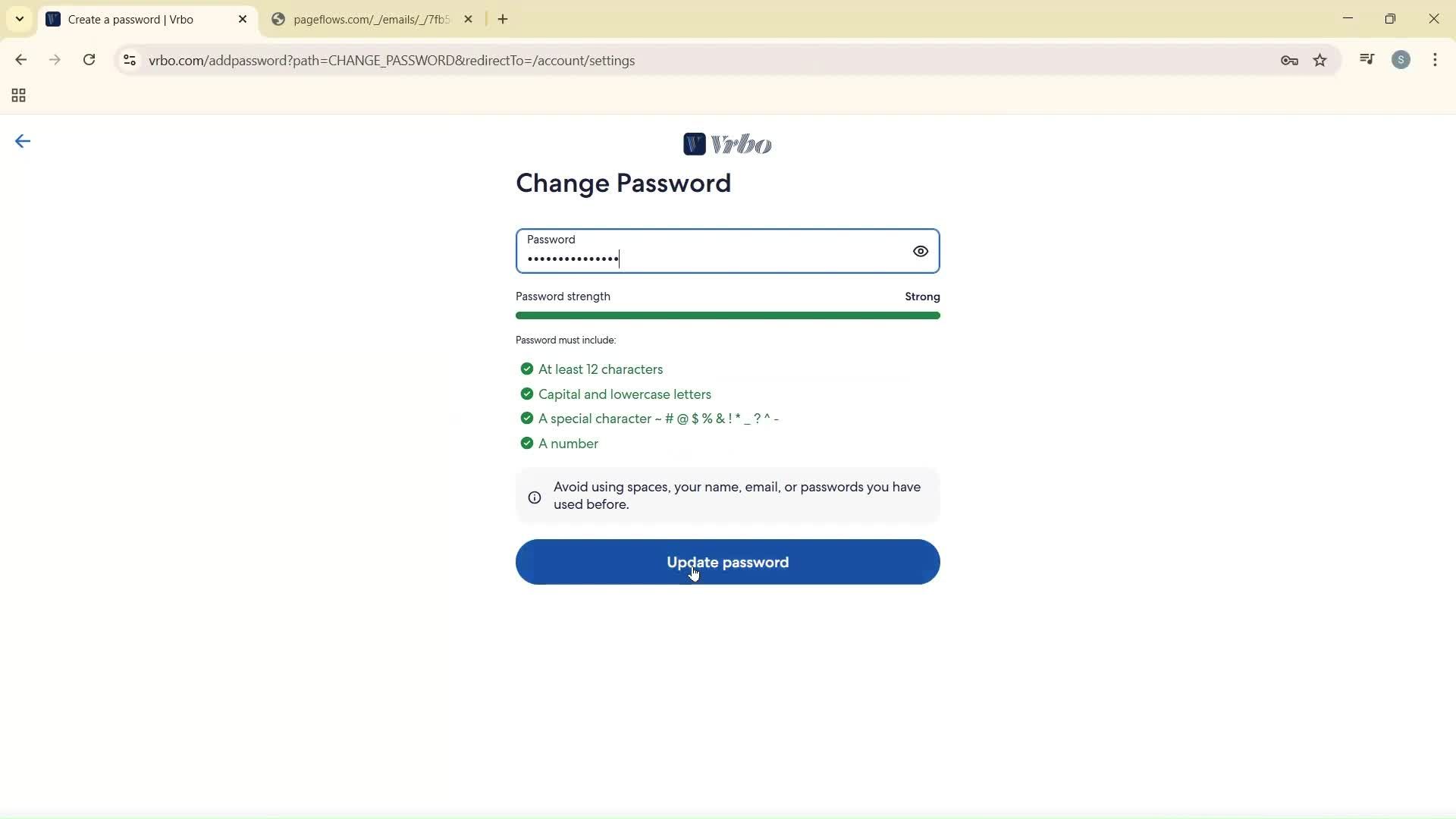Open the browser profile avatar with letter S

(x=1401, y=59)
